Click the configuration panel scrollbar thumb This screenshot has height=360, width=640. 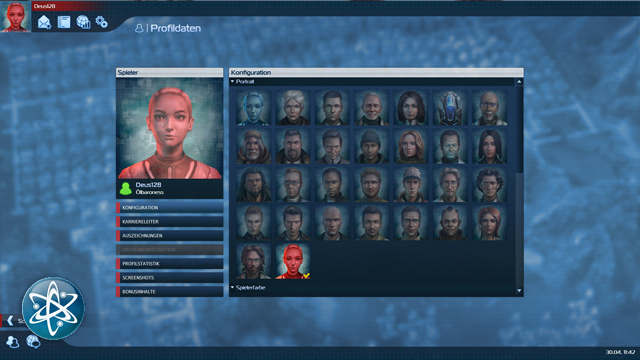tap(519, 129)
